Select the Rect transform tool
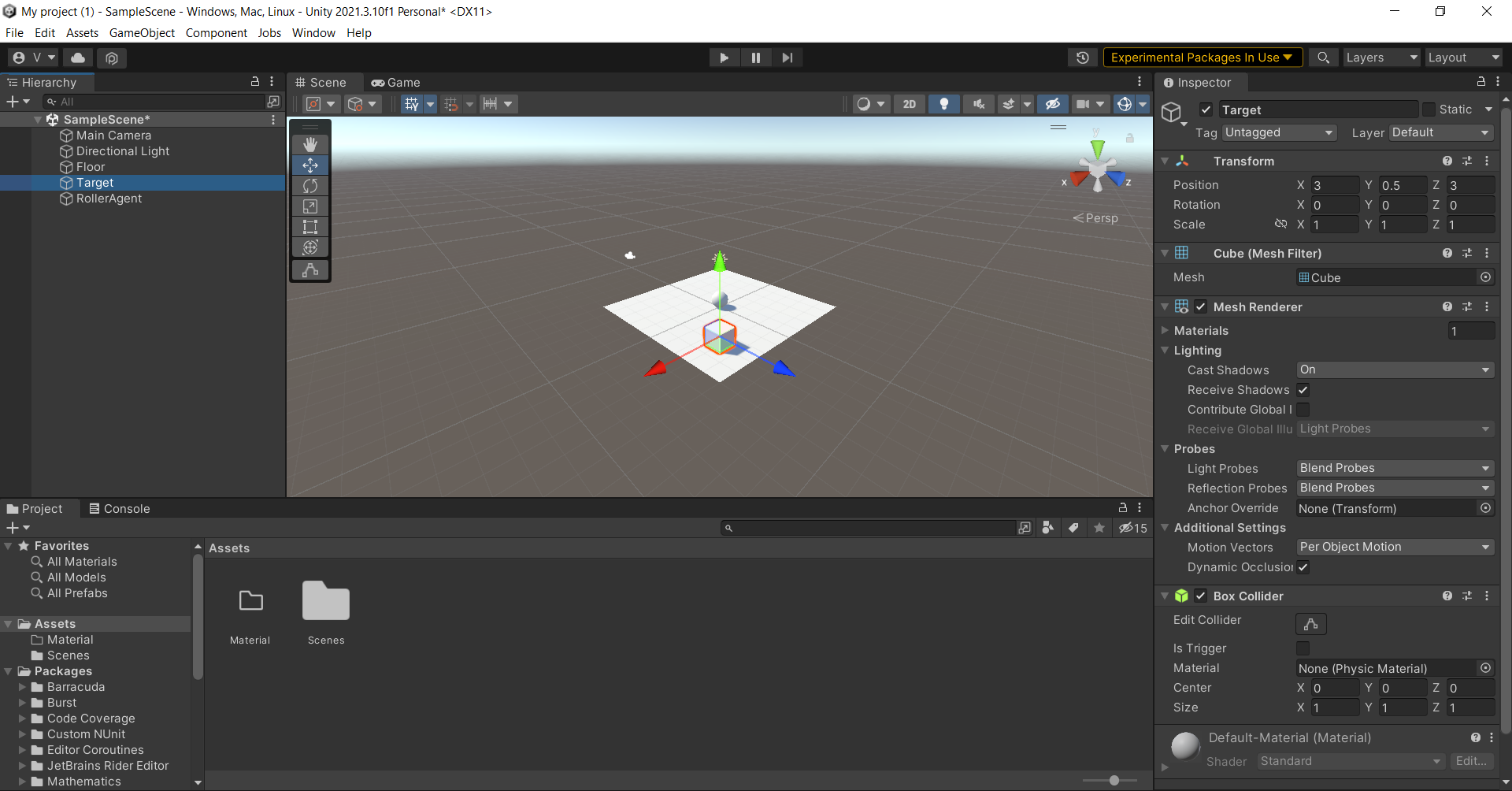The width and height of the screenshot is (1512, 791). (309, 226)
